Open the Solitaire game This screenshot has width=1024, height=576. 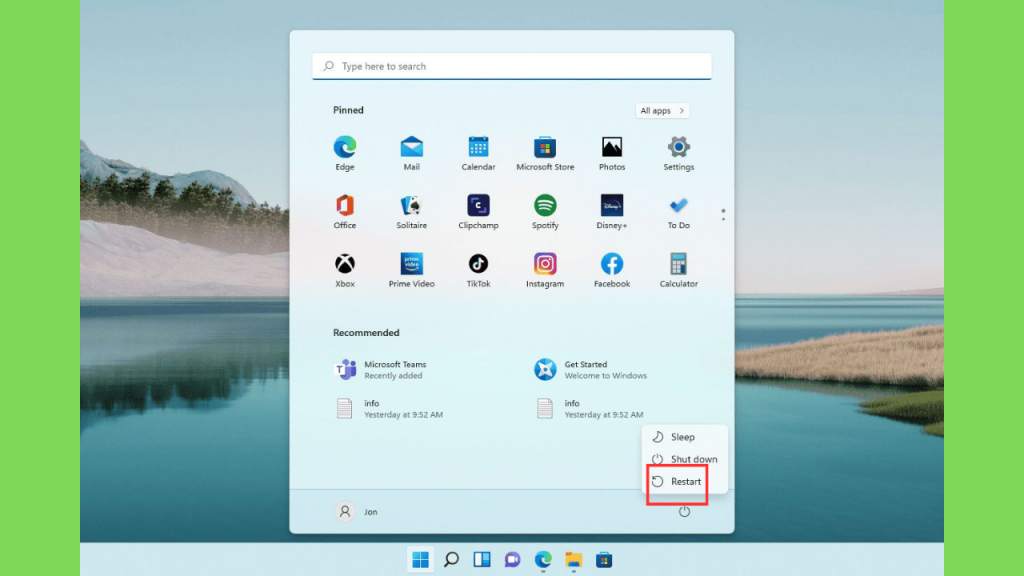pos(411,212)
